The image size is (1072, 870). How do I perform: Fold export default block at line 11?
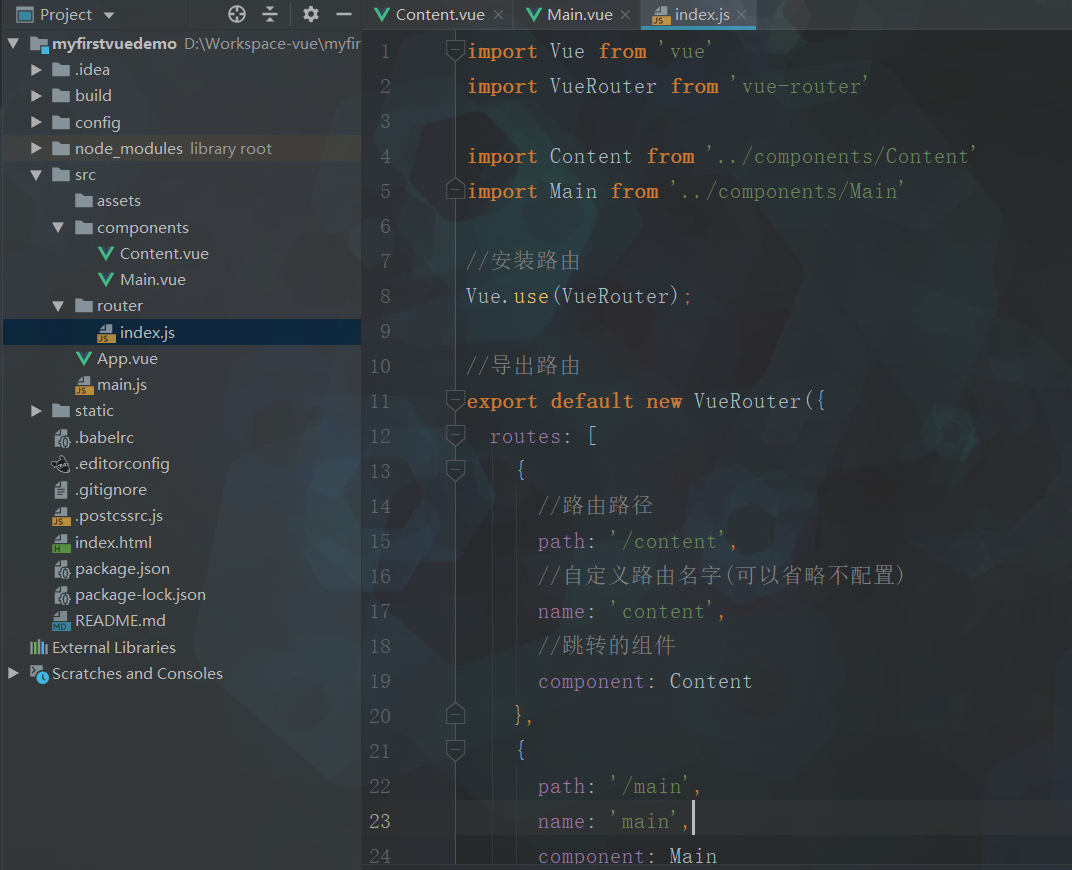pyautogui.click(x=455, y=400)
